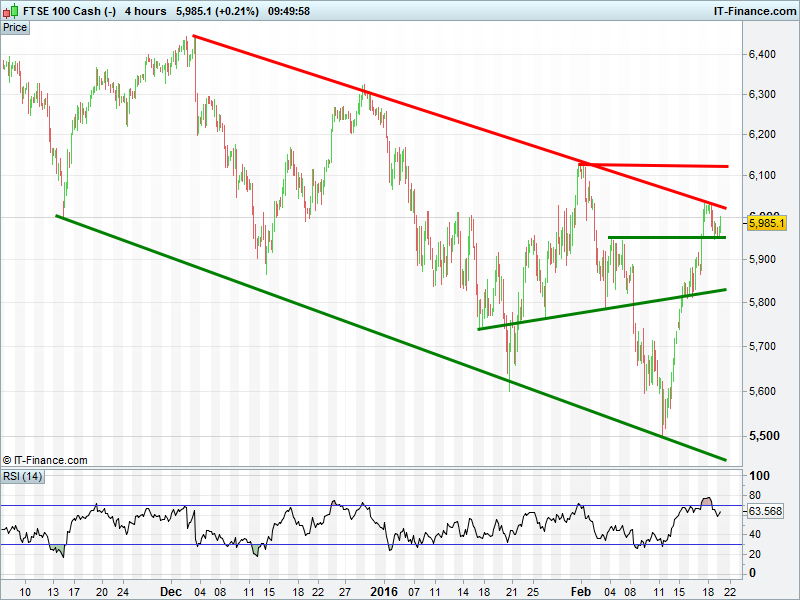The width and height of the screenshot is (800, 600).
Task: Click the Dec label on the date axis
Action: tap(170, 591)
